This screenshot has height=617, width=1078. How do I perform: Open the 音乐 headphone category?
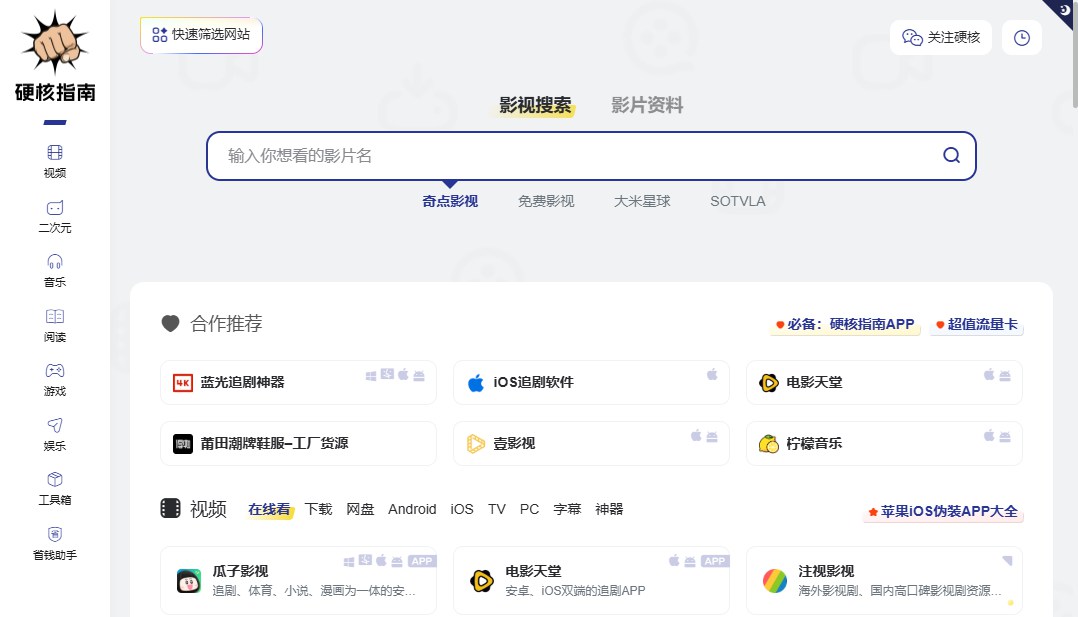55,271
